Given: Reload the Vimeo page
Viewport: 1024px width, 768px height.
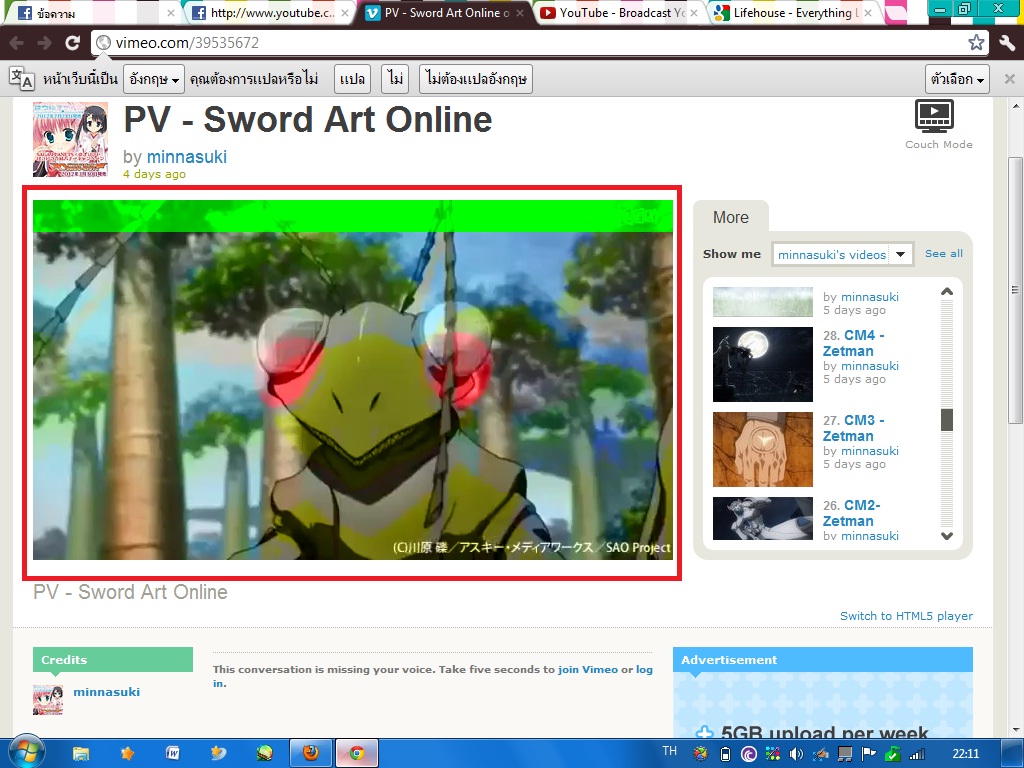Looking at the screenshot, I should pyautogui.click(x=72, y=43).
